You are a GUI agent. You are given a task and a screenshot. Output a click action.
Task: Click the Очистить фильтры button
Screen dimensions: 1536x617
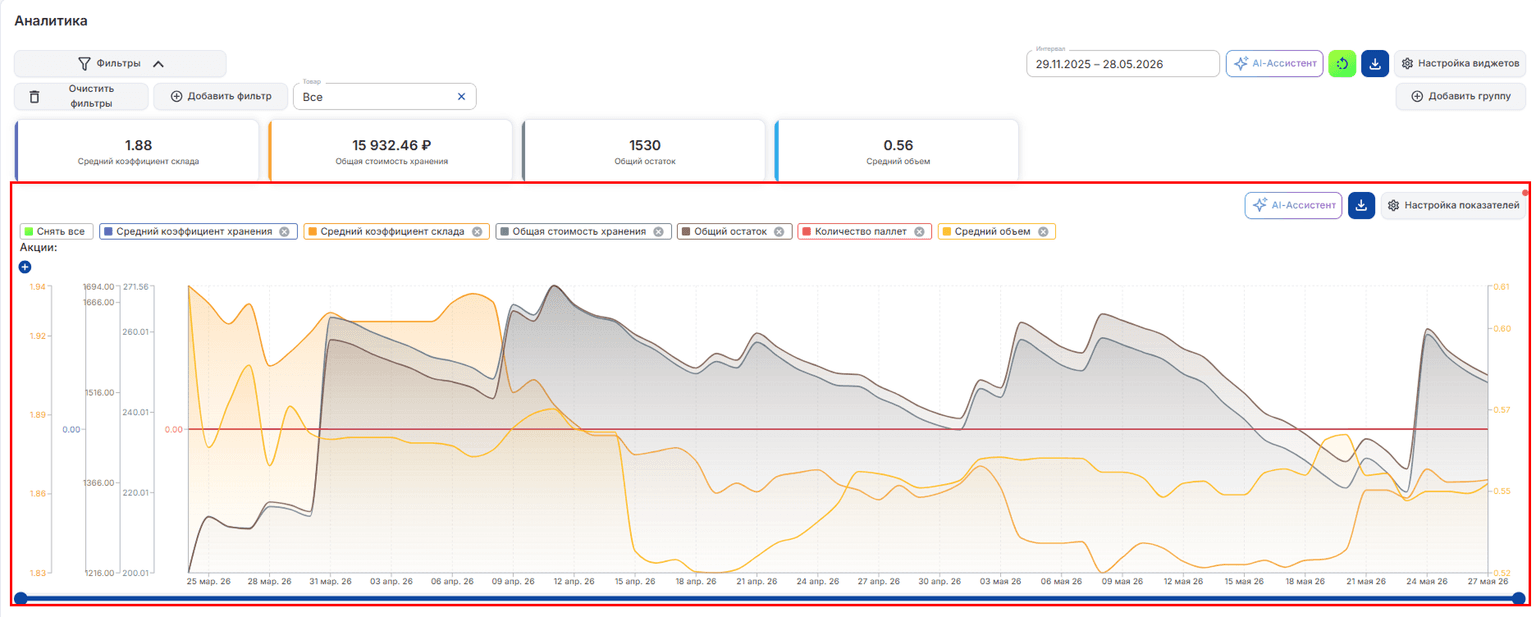81,97
